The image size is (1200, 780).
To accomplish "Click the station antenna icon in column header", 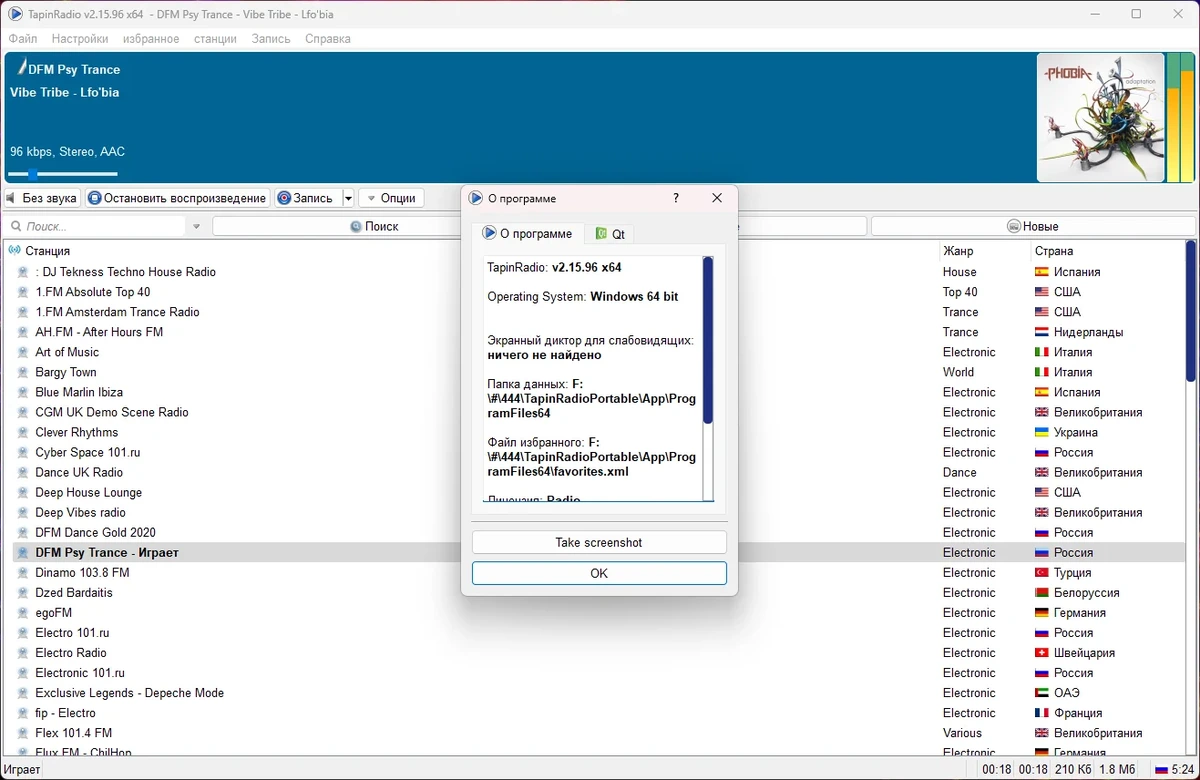I will [14, 251].
